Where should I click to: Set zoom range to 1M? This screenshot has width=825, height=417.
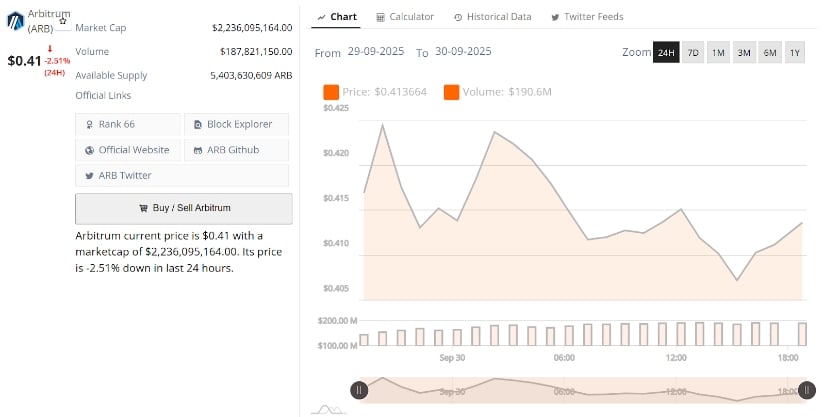(x=718, y=53)
